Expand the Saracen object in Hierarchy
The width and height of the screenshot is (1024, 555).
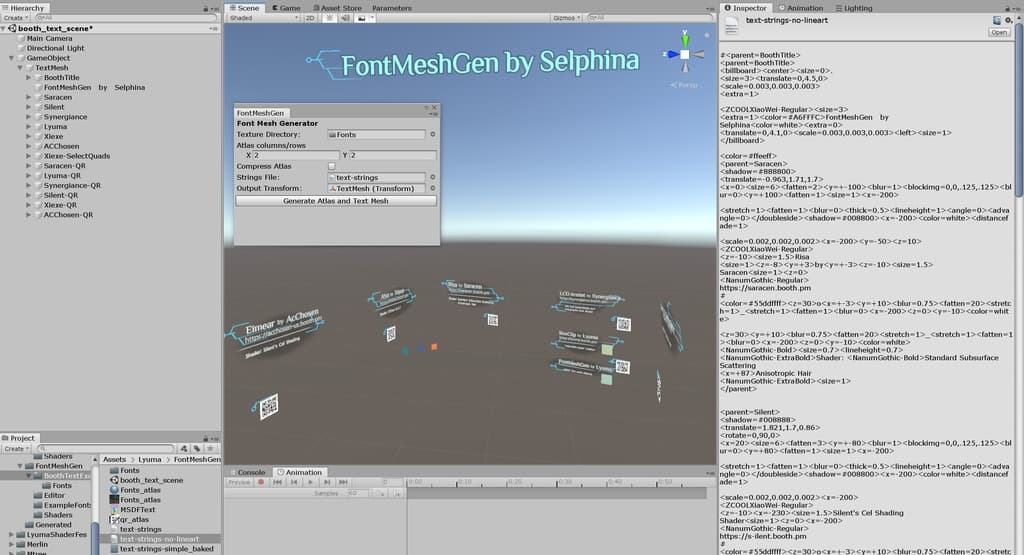tap(29, 97)
